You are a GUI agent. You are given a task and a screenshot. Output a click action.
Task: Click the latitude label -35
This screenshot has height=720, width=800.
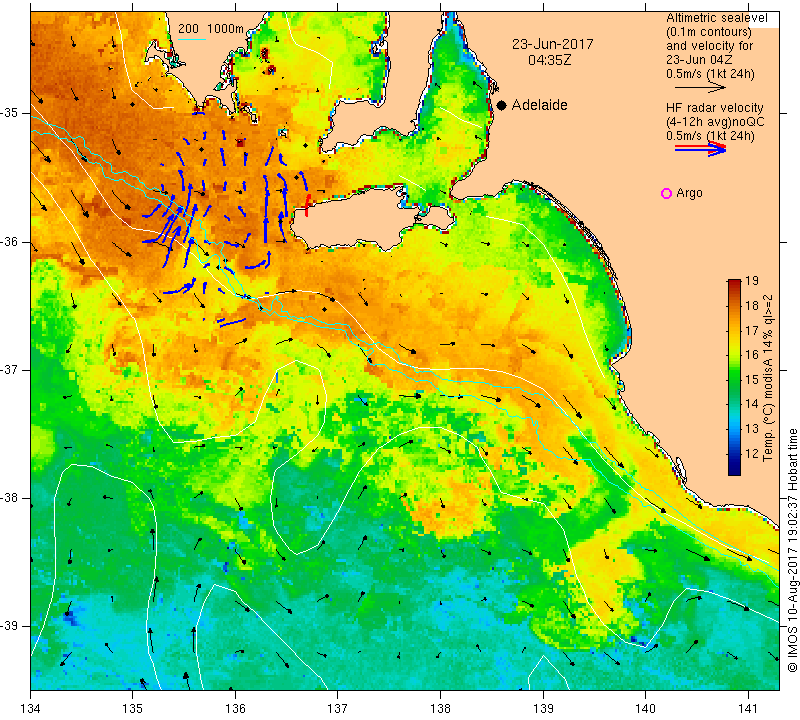tap(10, 113)
